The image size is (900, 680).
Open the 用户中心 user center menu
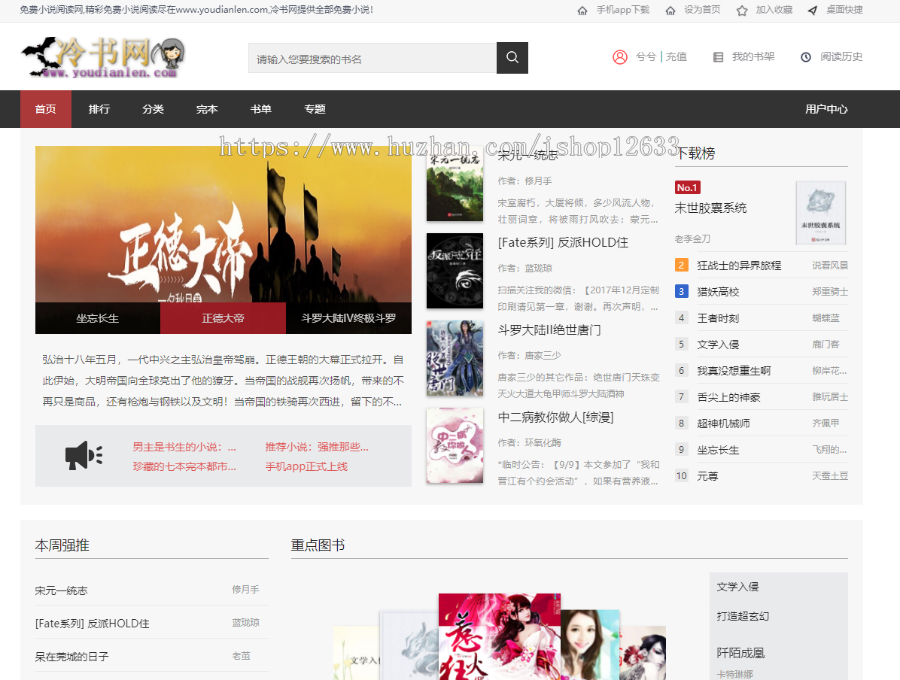tap(827, 108)
